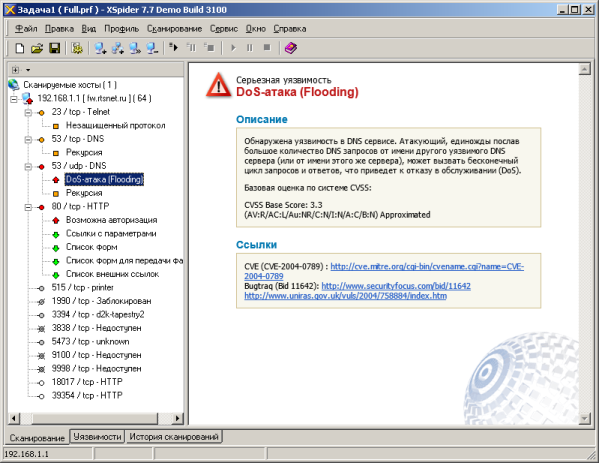Click the tree panel horizontal scrollbar right arrow
The height and width of the screenshot is (463, 599).
(x=177, y=418)
